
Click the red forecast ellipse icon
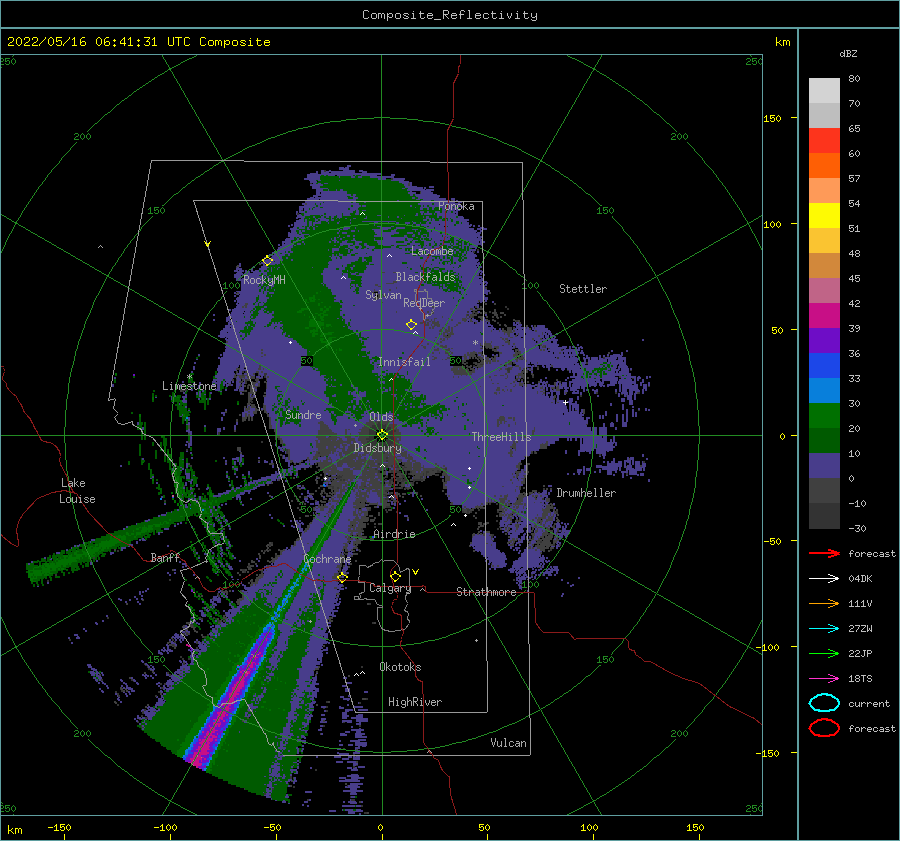point(824,728)
